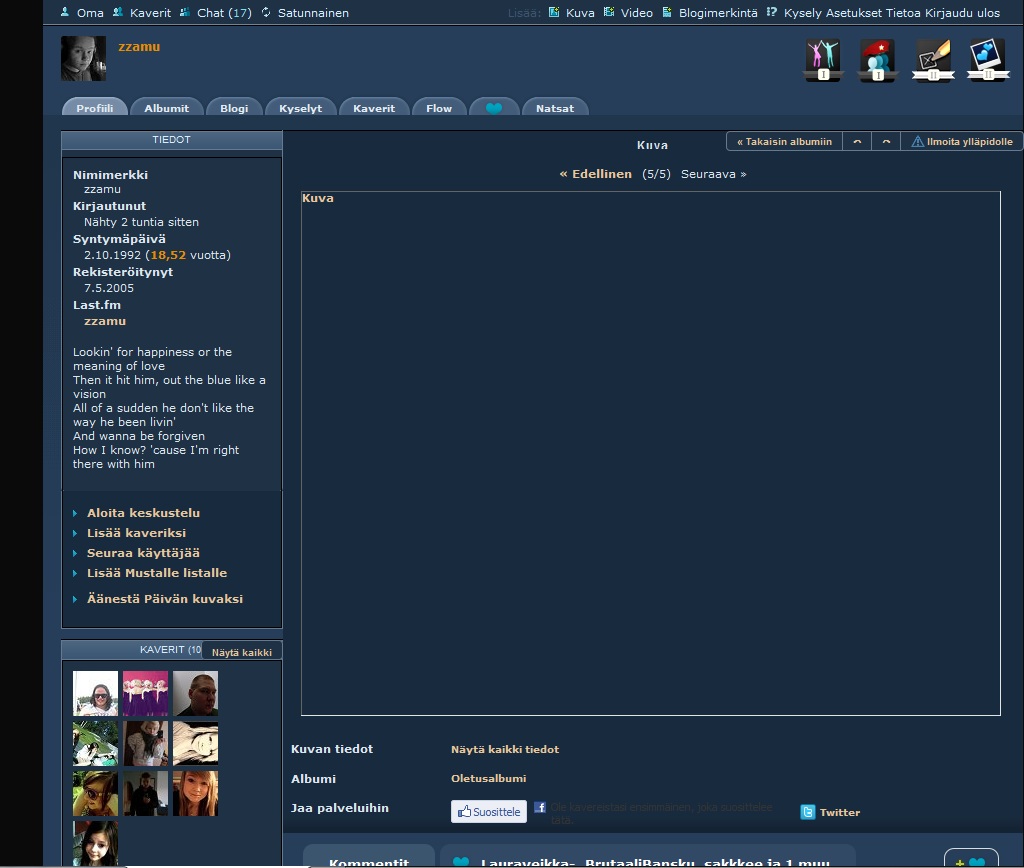Viewport: 1024px width, 868px height.
Task: Click the red beret friends badge icon
Action: (878, 59)
